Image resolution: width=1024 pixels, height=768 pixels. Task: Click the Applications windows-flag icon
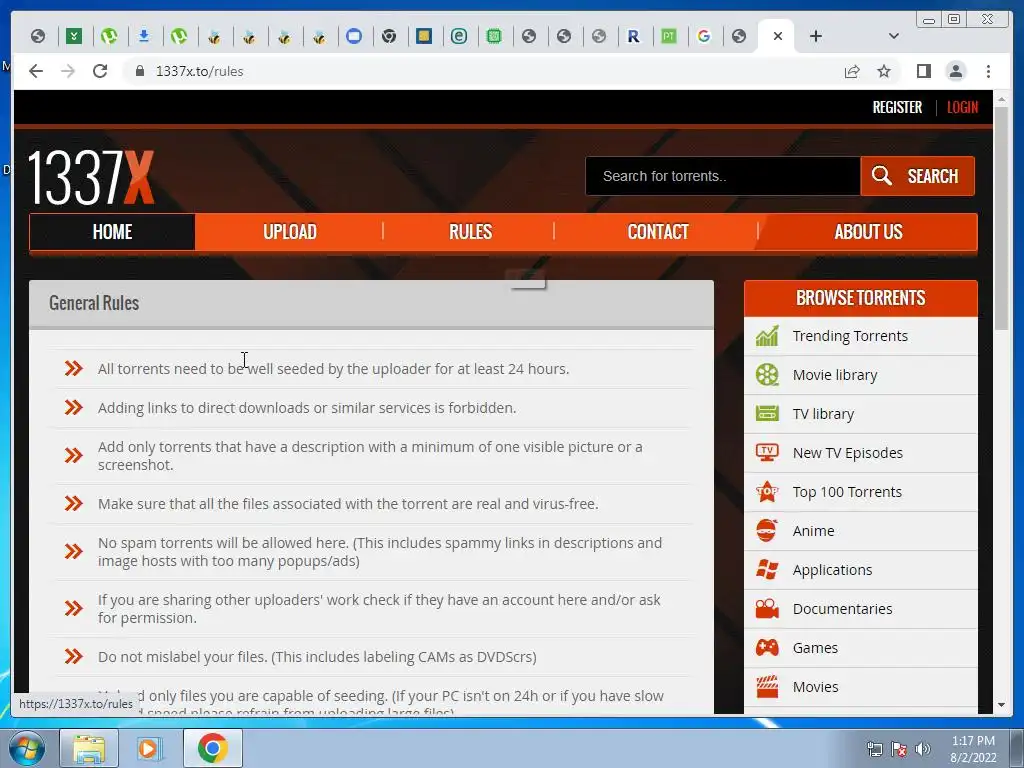click(x=767, y=569)
